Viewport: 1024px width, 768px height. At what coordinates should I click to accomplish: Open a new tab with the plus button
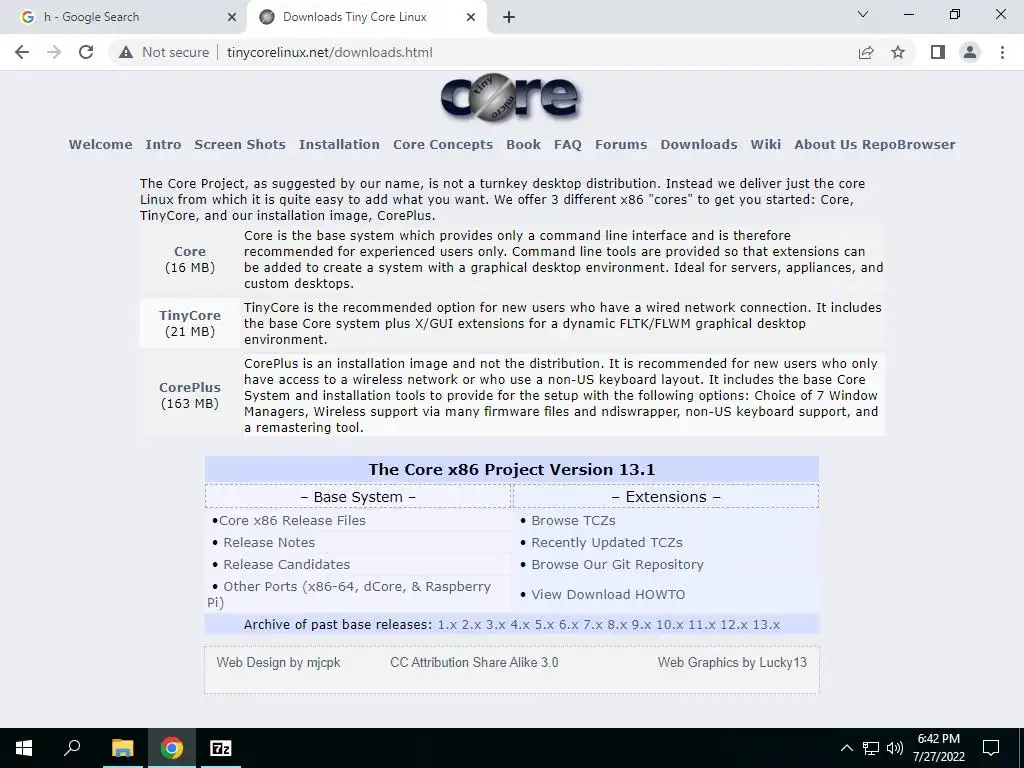point(509,17)
